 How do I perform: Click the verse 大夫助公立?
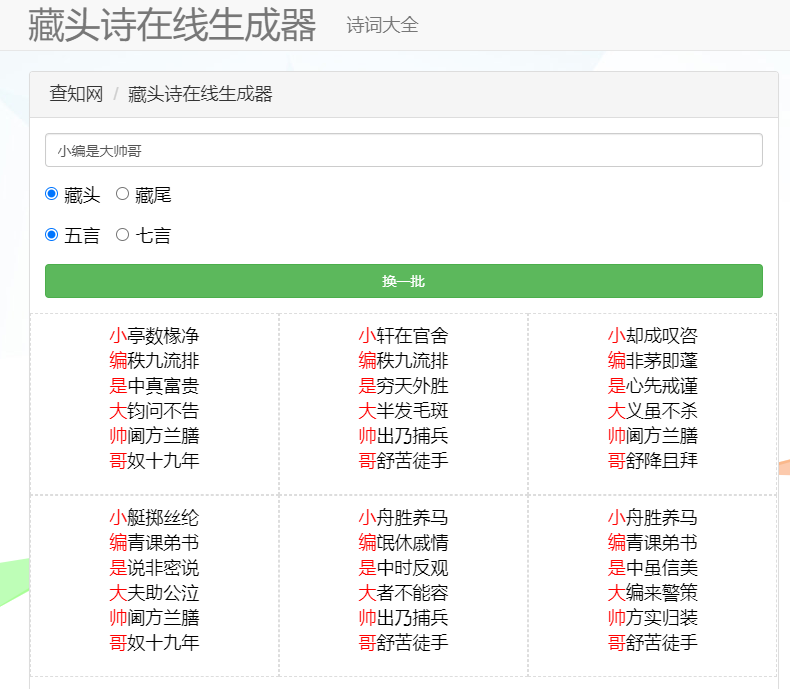coord(154,593)
